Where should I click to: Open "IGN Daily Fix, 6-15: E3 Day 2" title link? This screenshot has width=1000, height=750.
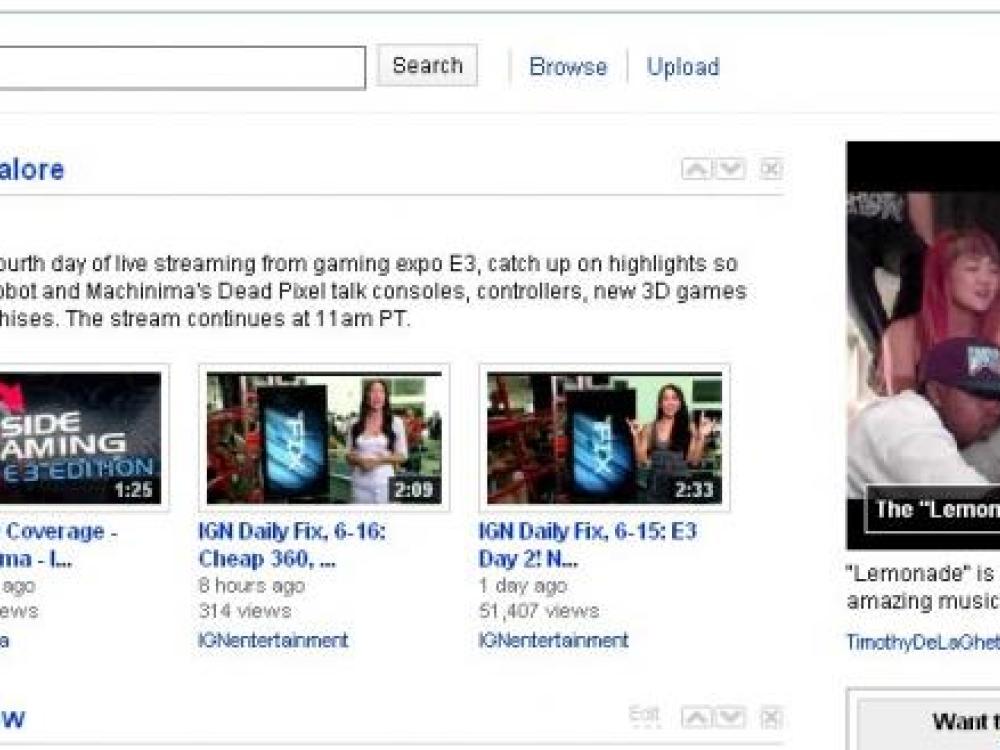click(587, 545)
